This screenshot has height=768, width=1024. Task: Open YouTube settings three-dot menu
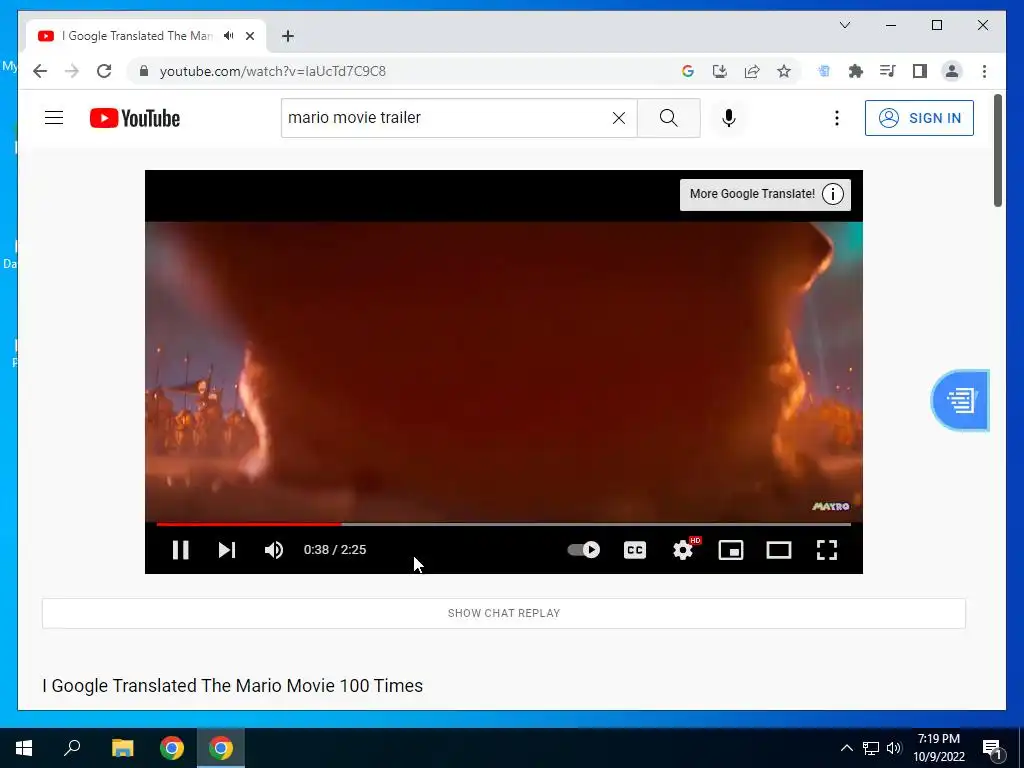click(x=837, y=118)
